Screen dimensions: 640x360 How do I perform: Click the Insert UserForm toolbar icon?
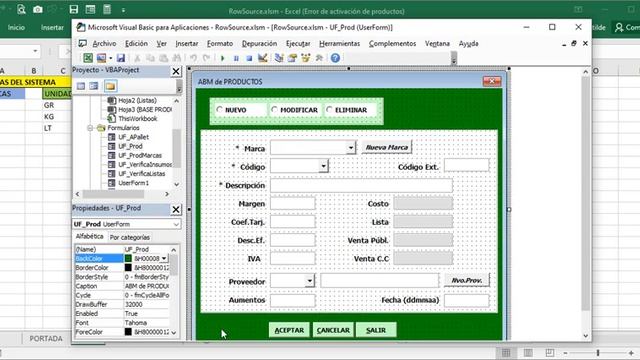(x=101, y=58)
